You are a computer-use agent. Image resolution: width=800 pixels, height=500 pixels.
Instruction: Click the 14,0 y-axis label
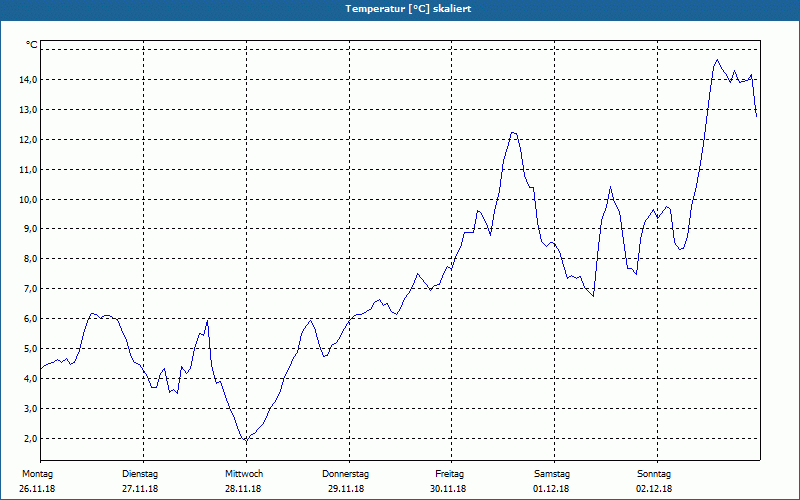coord(28,80)
